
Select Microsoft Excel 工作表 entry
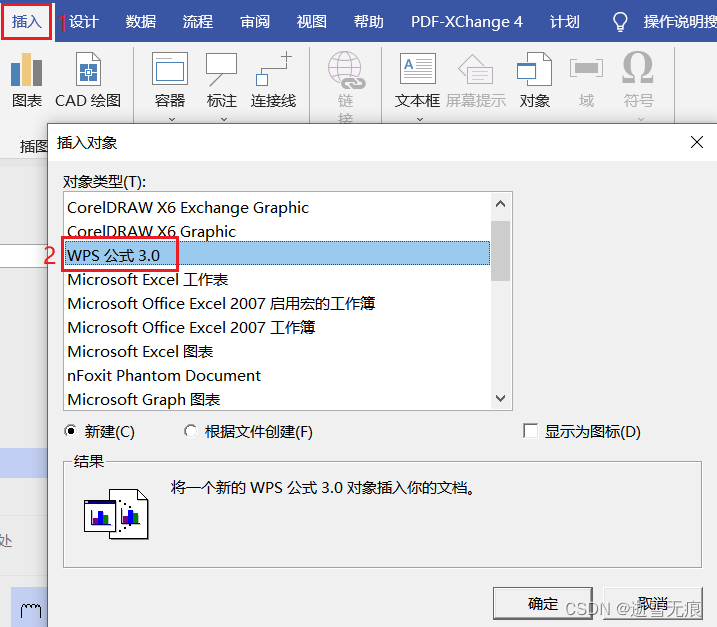(277, 279)
